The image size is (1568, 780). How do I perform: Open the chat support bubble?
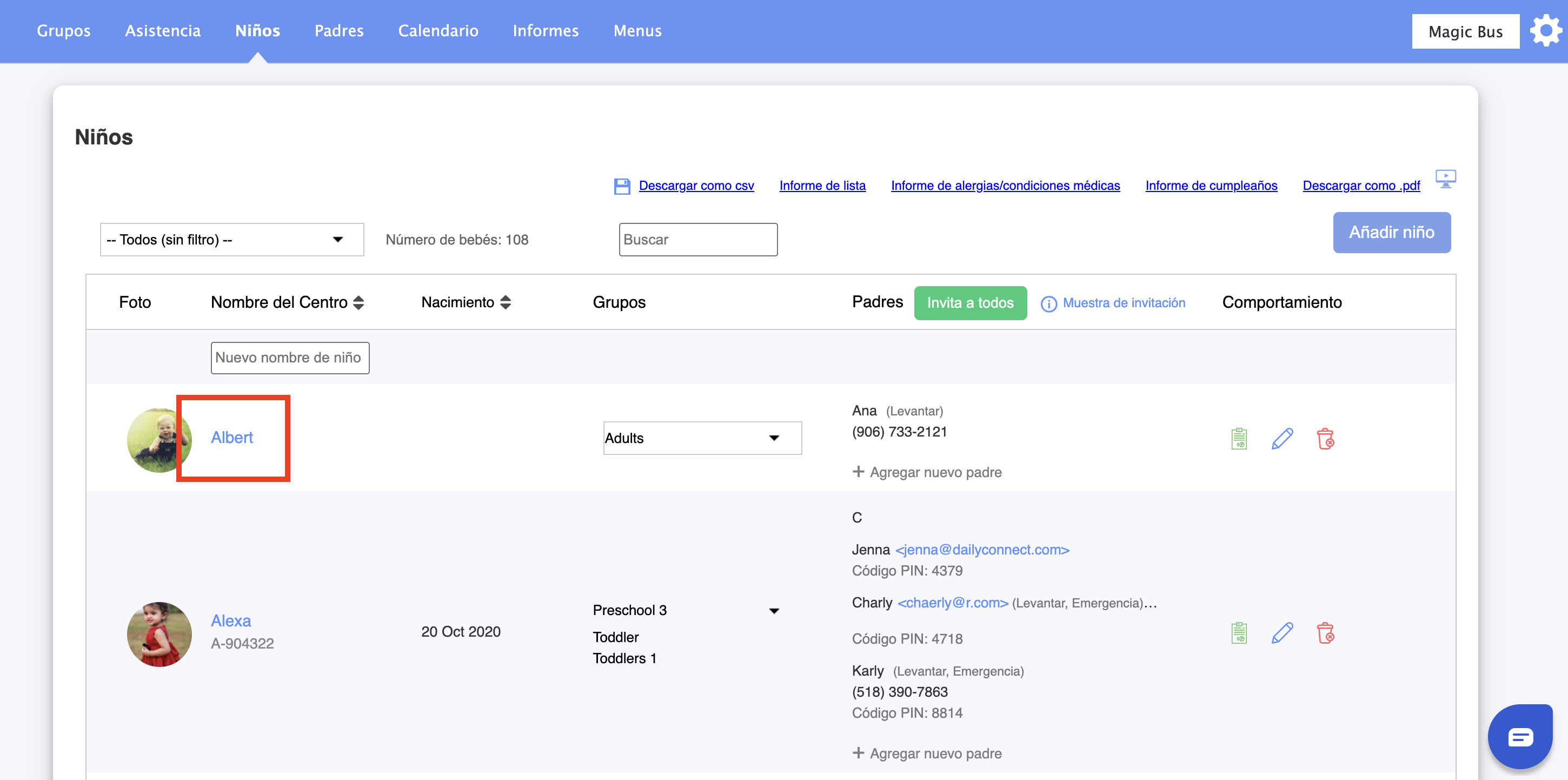1520,737
